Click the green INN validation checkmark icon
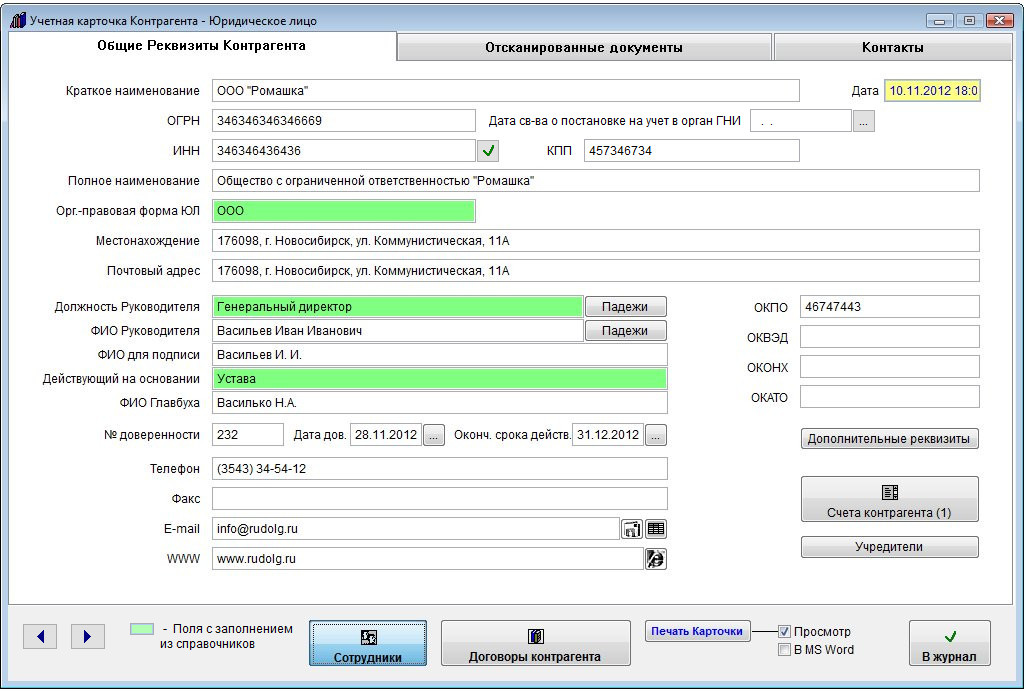Viewport: 1026px width, 691px height. (488, 151)
